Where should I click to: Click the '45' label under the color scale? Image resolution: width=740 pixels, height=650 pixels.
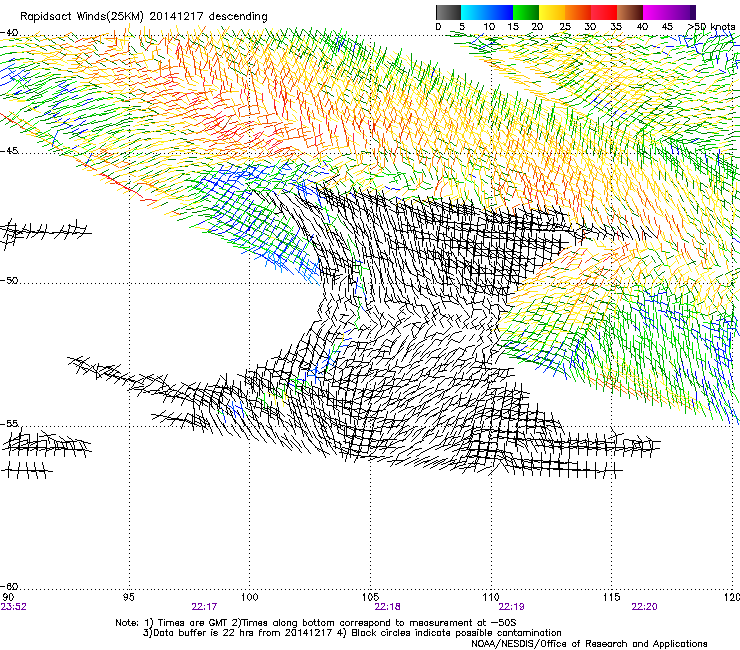(x=667, y=27)
